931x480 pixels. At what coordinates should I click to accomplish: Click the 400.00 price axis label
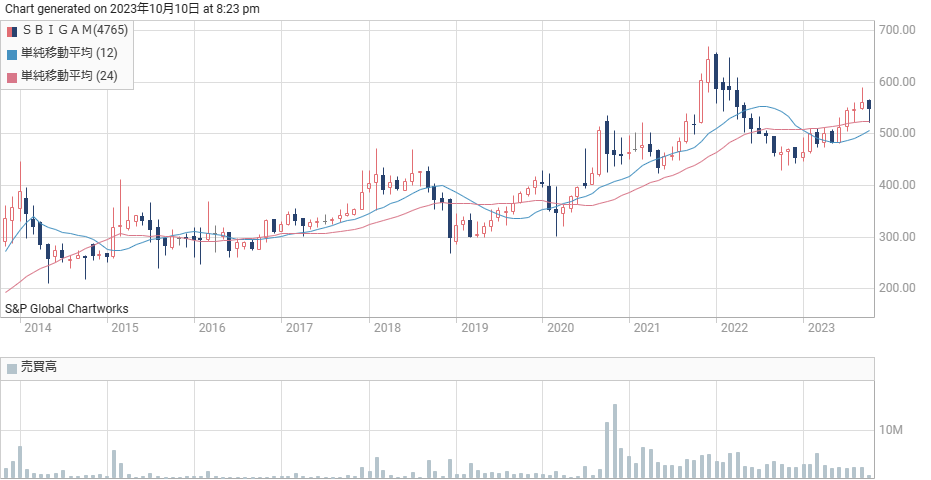tap(897, 185)
